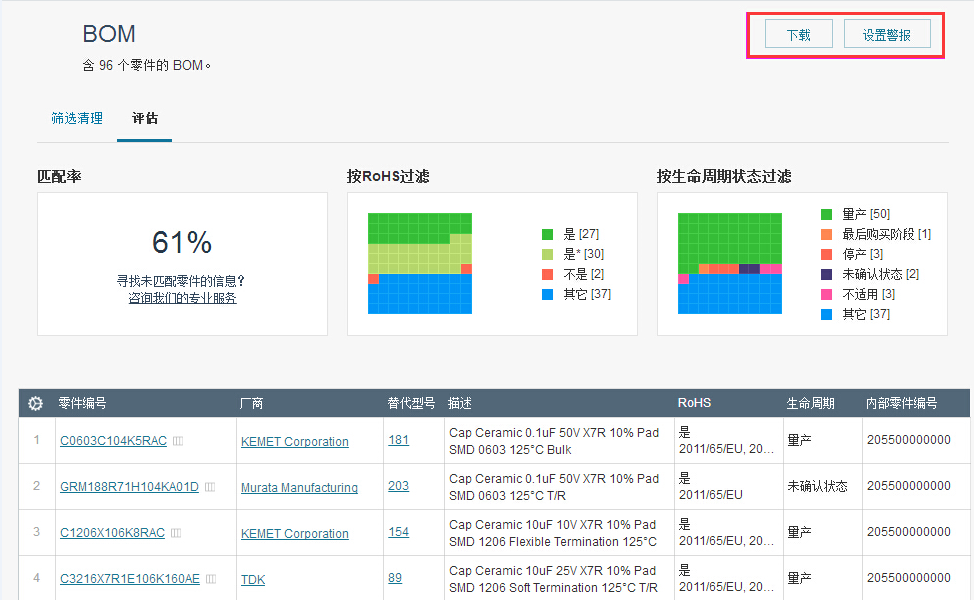Open part link C0603C104K5RAC
Screen dimensions: 974x600
click(114, 441)
